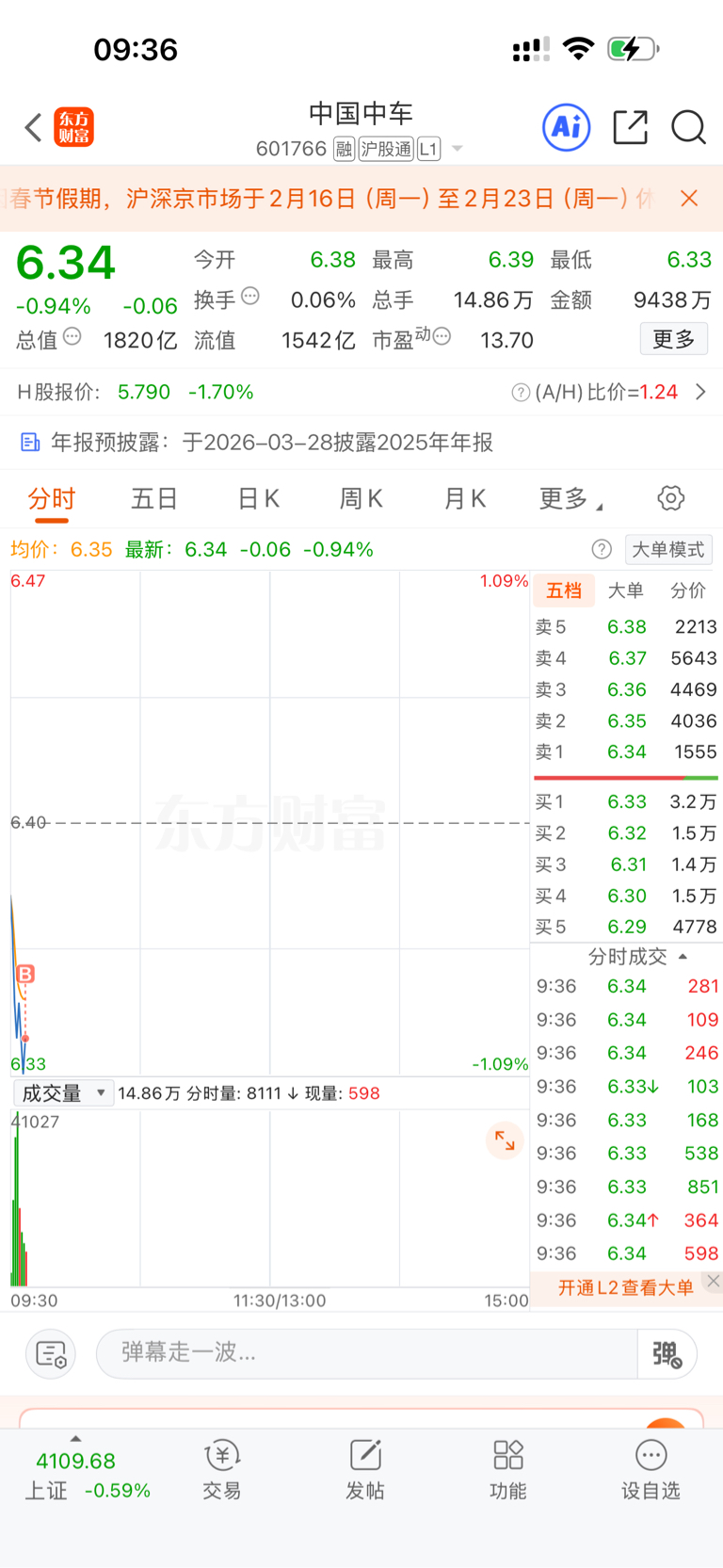Tap the 买3 order row at 6.31
The width and height of the screenshot is (723, 1568).
pyautogui.click(x=626, y=865)
